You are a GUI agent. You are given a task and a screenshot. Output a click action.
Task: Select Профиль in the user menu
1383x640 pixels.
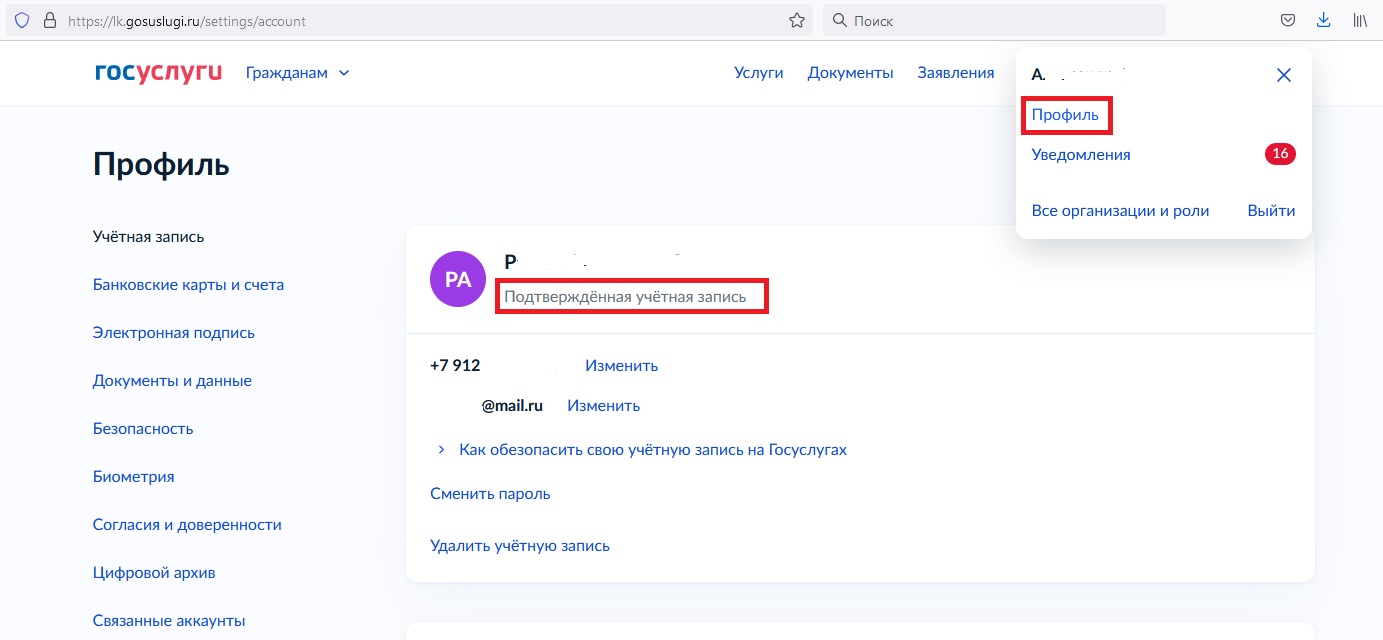[1065, 115]
